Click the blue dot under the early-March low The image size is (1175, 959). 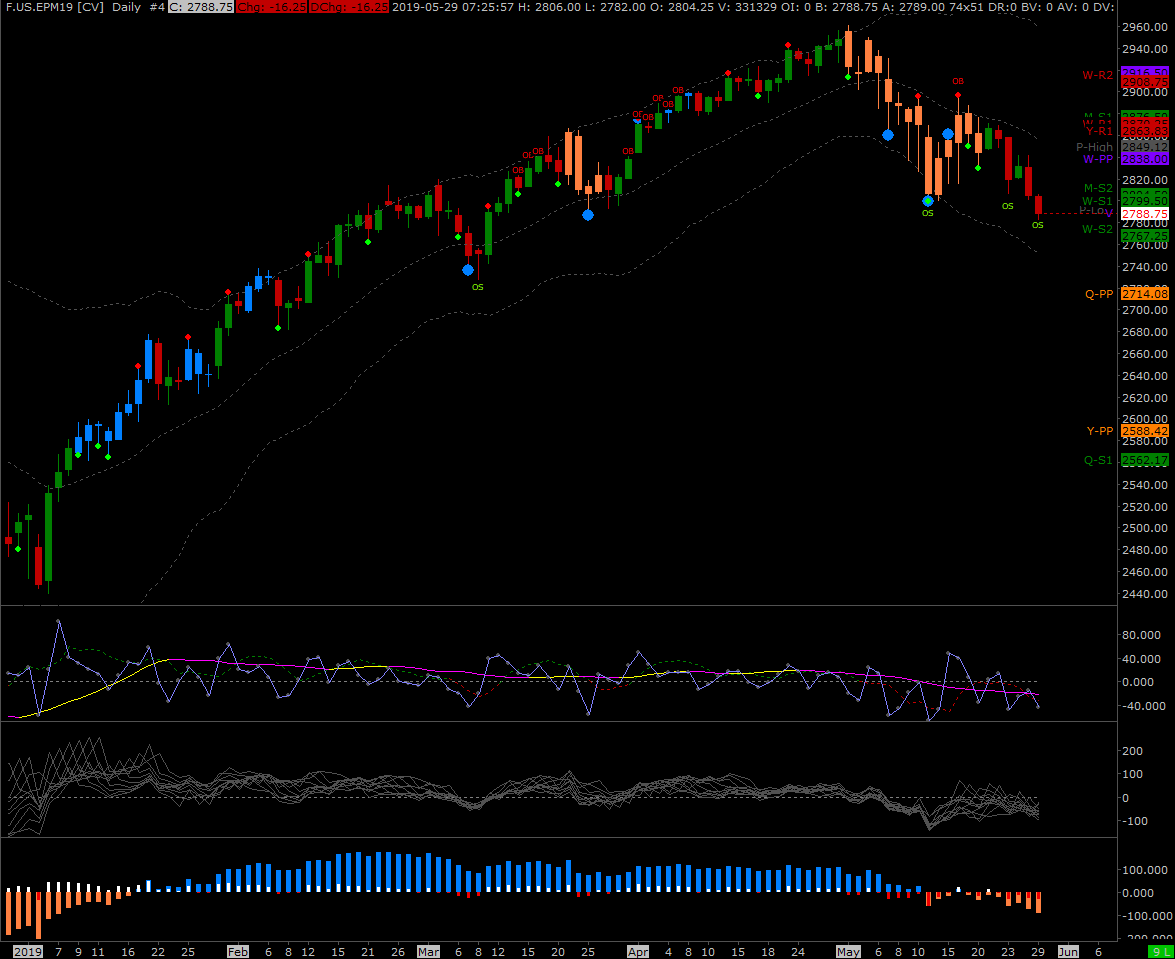tap(468, 270)
